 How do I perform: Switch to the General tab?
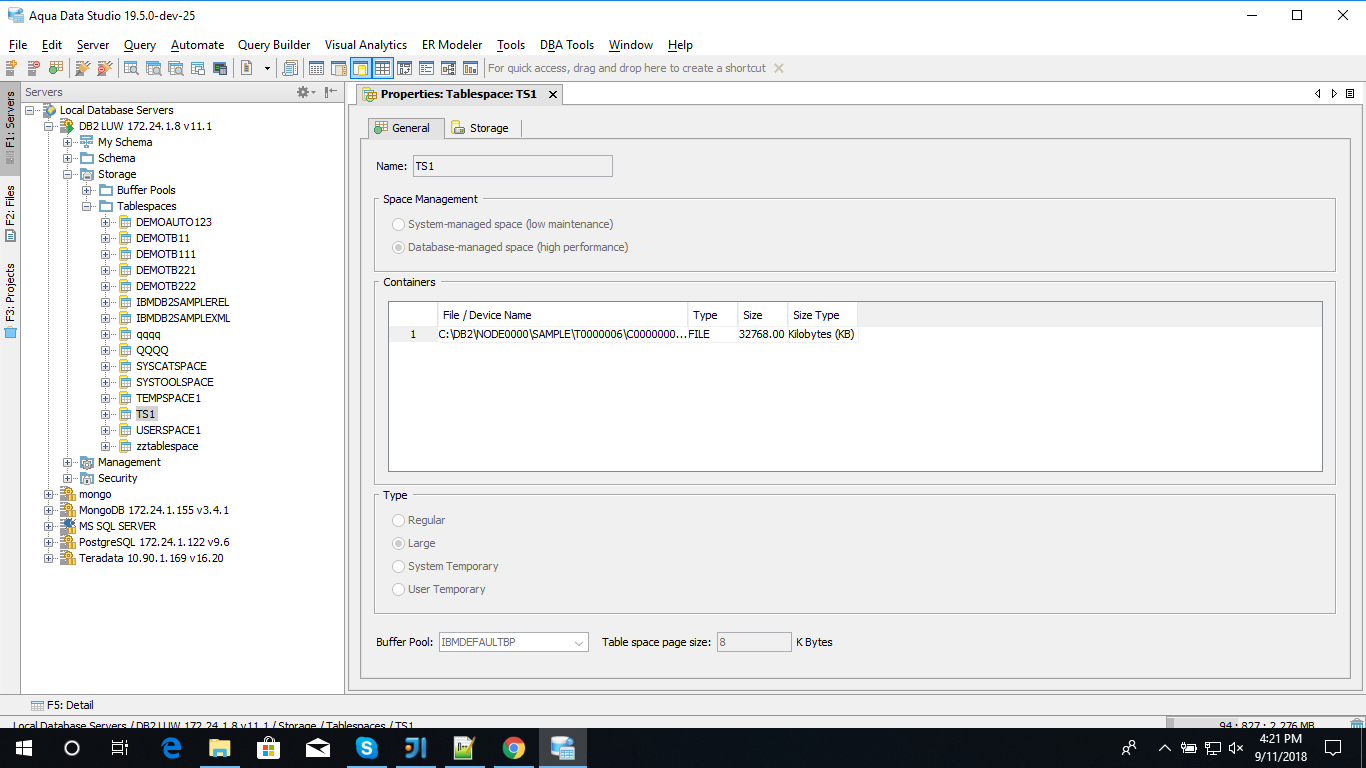tap(406, 128)
